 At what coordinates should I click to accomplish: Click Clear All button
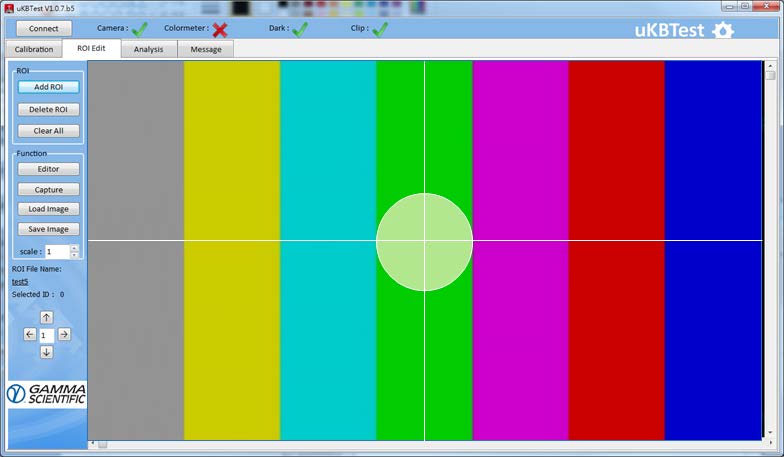pos(48,131)
